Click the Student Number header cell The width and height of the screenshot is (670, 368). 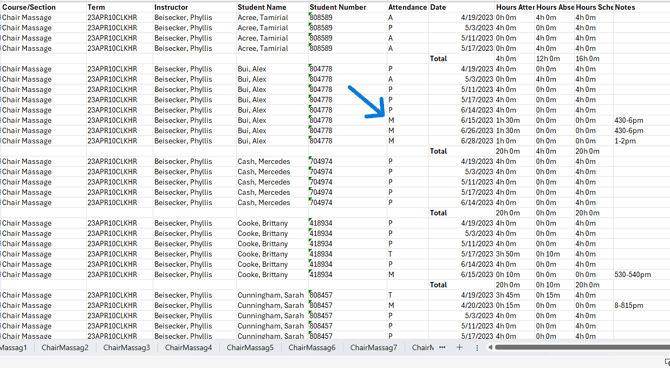[347, 7]
